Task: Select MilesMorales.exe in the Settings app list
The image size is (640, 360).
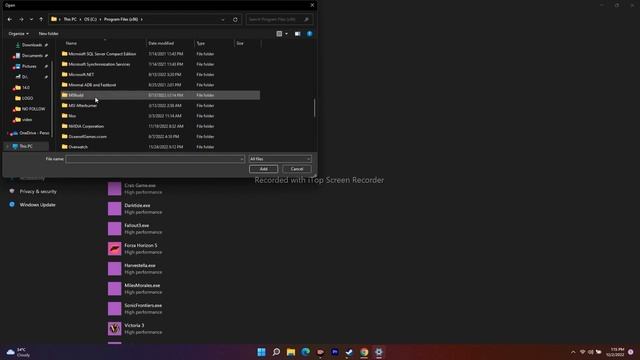Action: [142, 285]
